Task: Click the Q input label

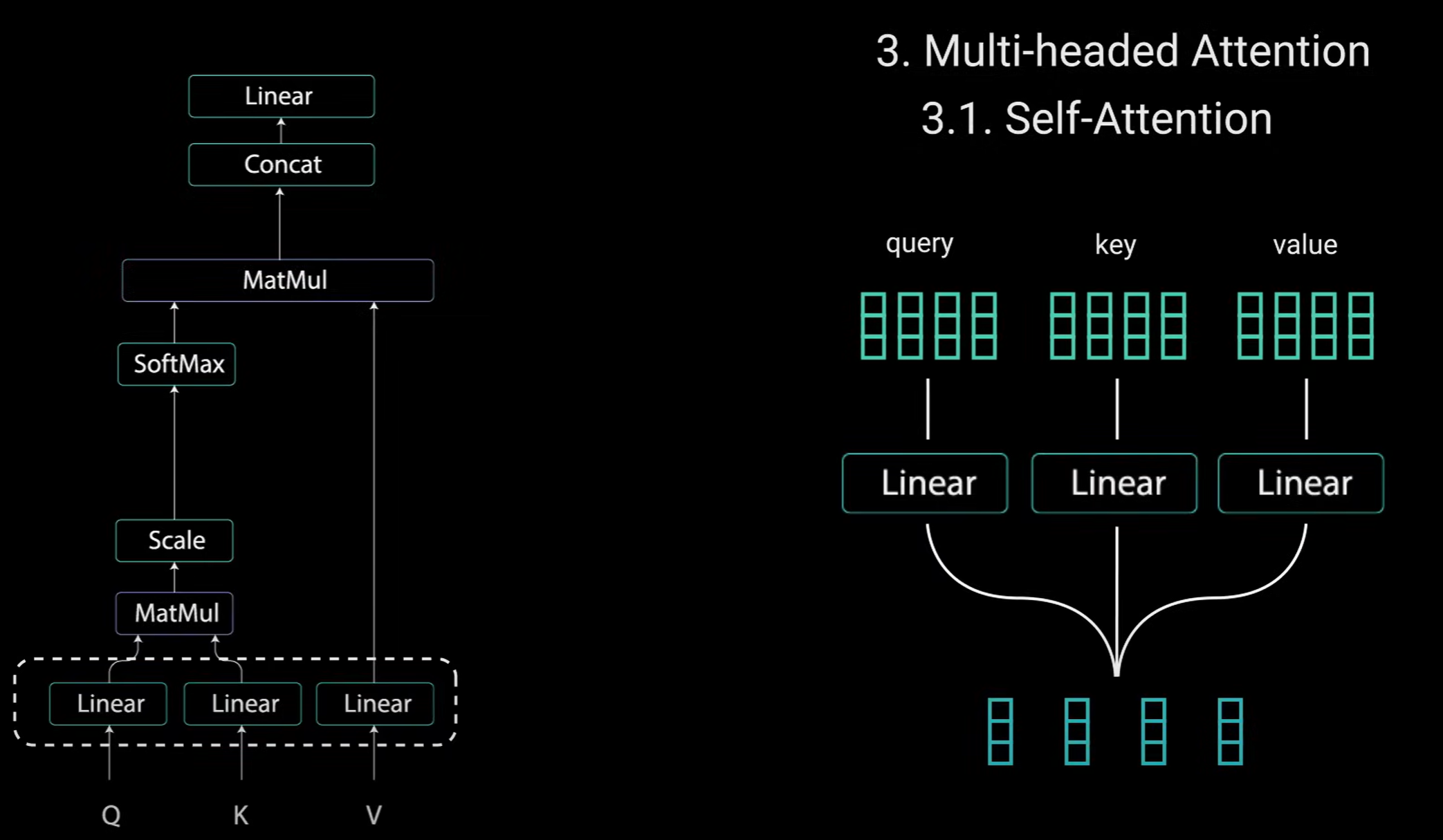Action: 111,816
